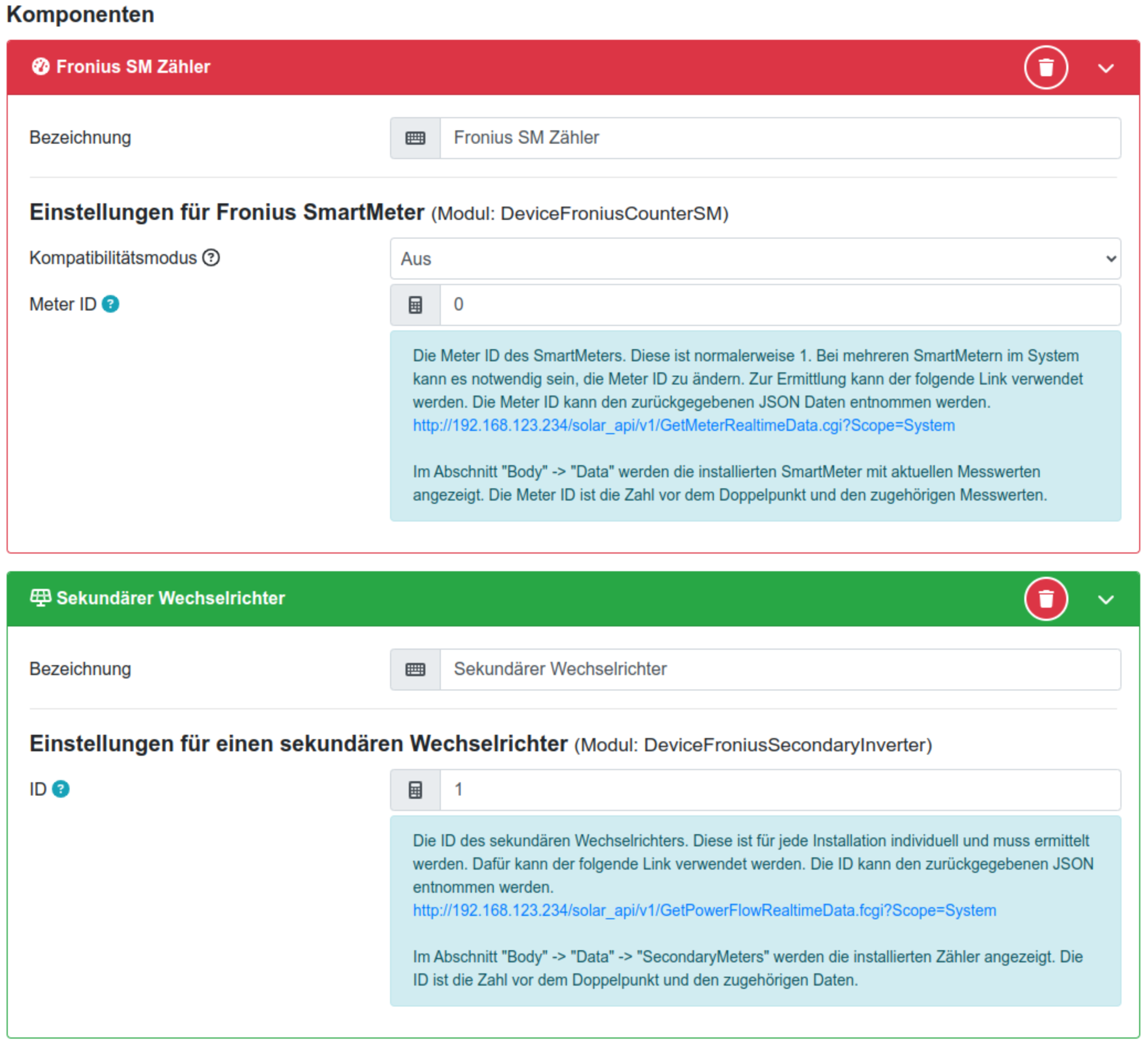Open the Kompatibilitätsmodus dropdown set to Aus
The width and height of the screenshot is (1148, 1043).
(x=755, y=259)
